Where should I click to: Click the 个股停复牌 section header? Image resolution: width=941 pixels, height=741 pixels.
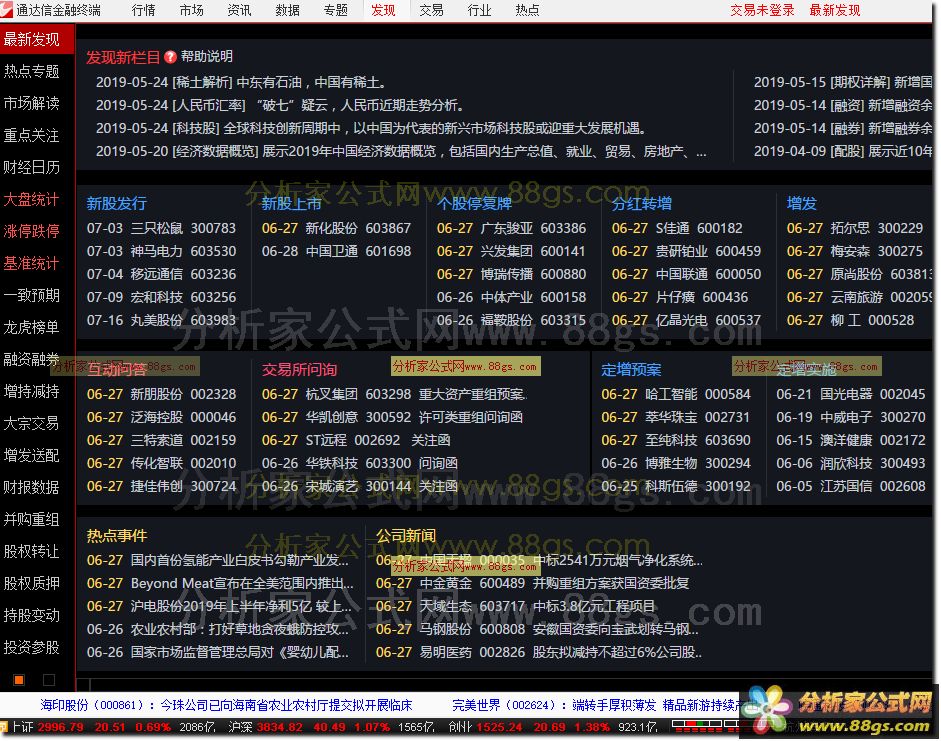[474, 203]
